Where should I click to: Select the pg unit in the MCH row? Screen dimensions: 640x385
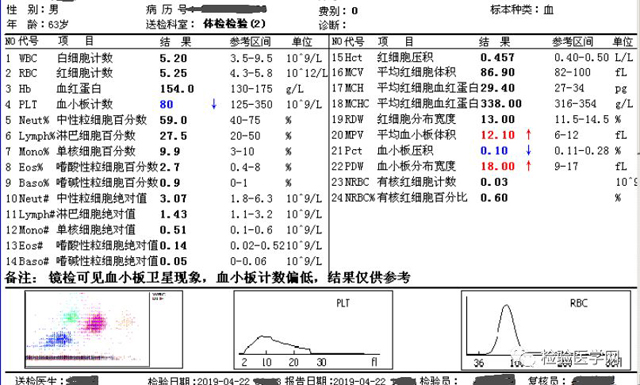tap(620, 89)
